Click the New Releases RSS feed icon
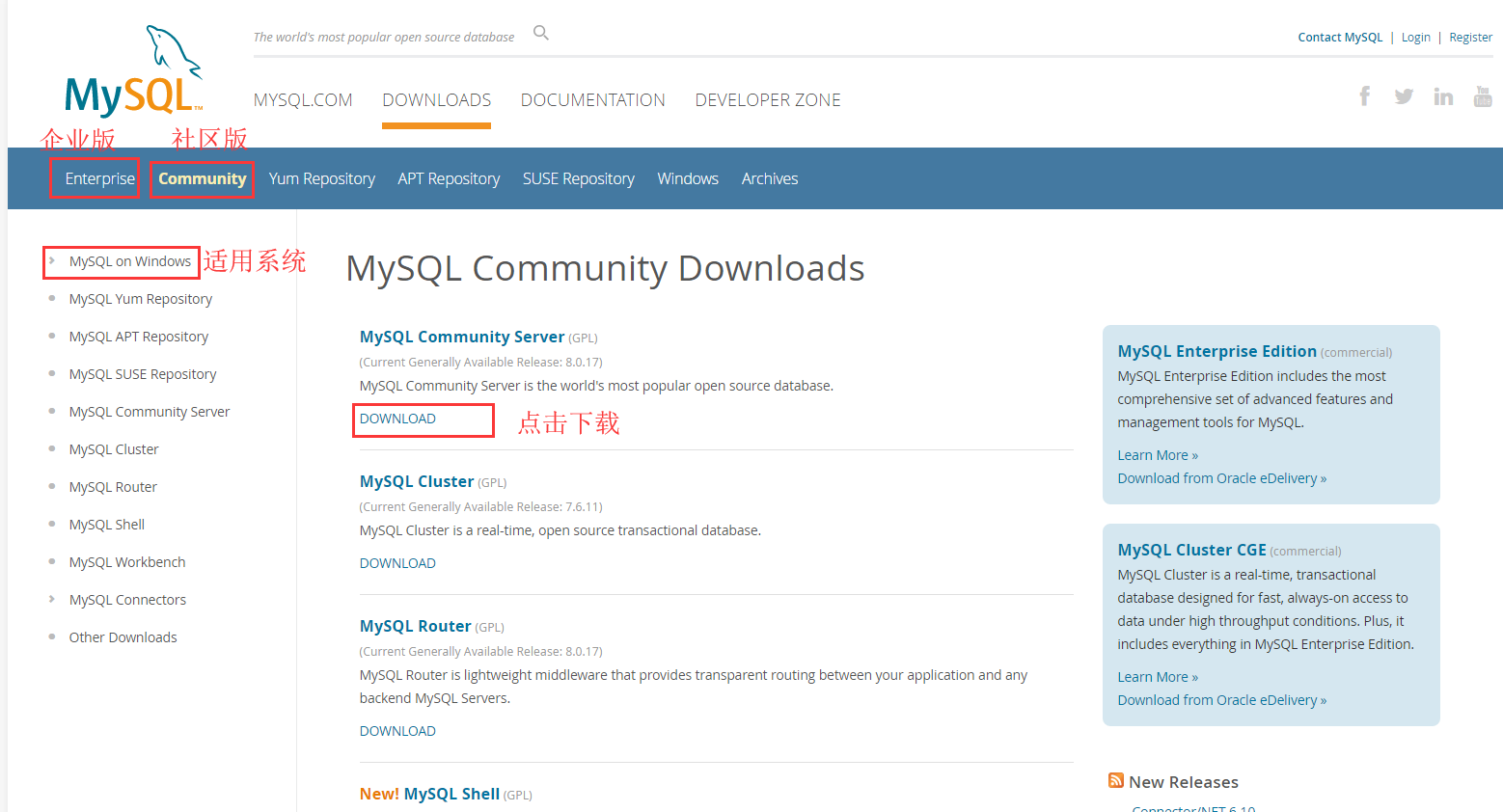The height and width of the screenshot is (812, 1503). [1116, 780]
